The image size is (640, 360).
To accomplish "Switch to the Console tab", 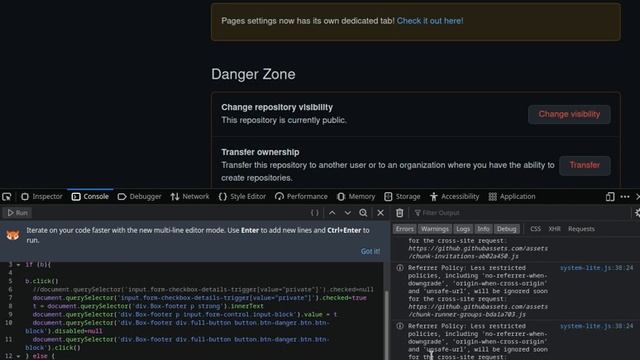I will (x=90, y=197).
